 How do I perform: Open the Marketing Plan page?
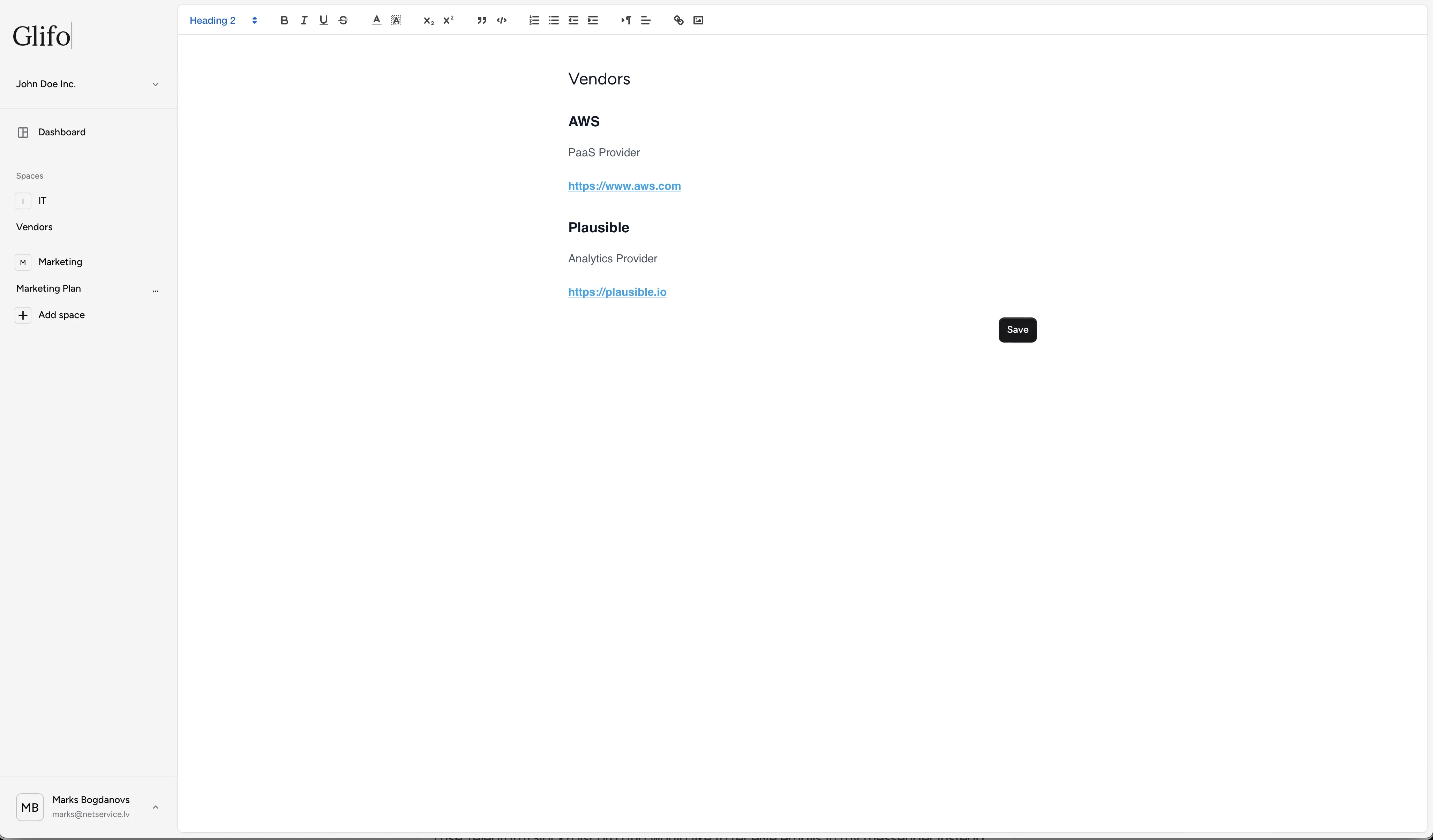coord(48,288)
